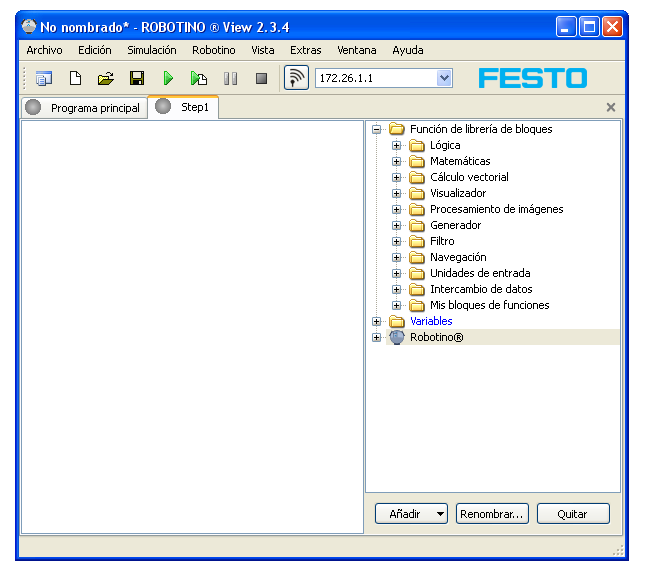Image resolution: width=655 pixels, height=574 pixels.
Task: Open the Simulación menu
Action: click(x=152, y=50)
